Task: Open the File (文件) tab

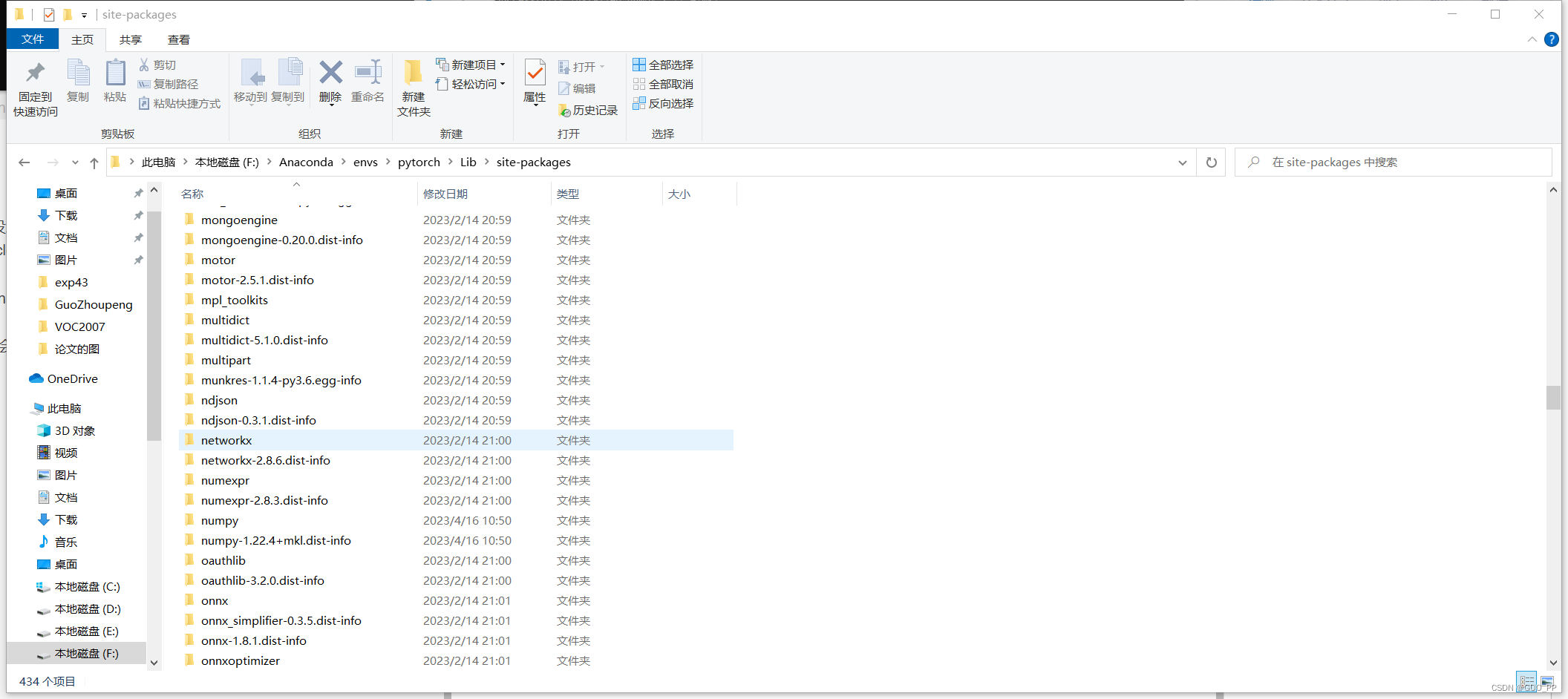Action: pos(33,39)
